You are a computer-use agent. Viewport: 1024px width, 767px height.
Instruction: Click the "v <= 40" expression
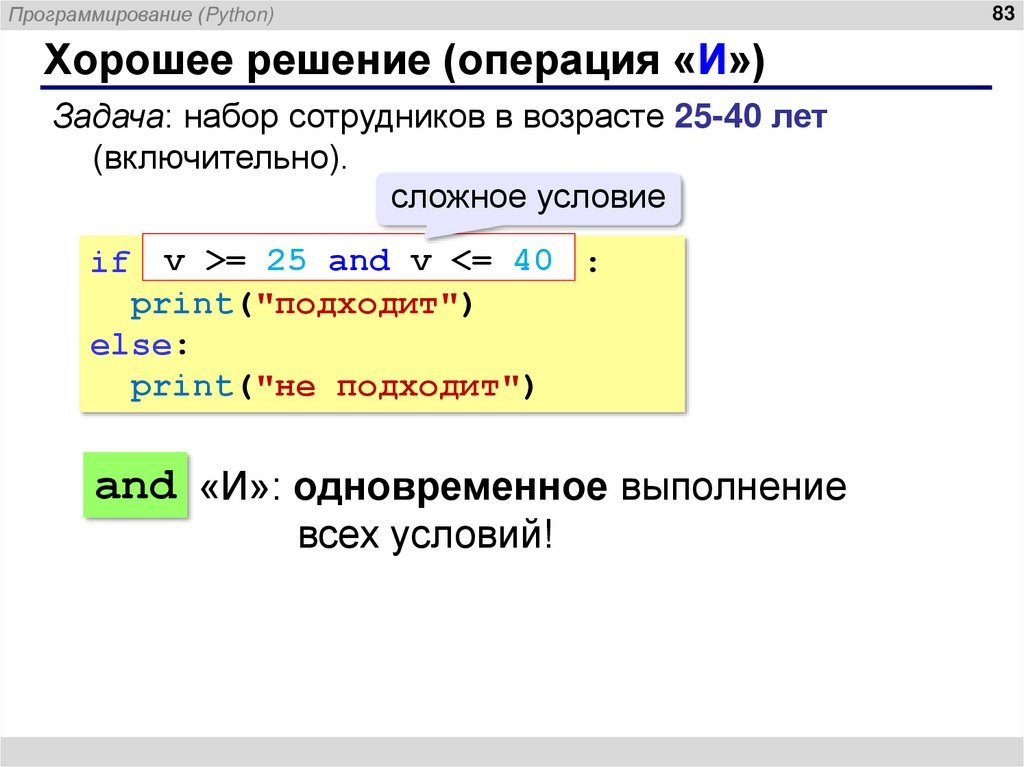[480, 259]
